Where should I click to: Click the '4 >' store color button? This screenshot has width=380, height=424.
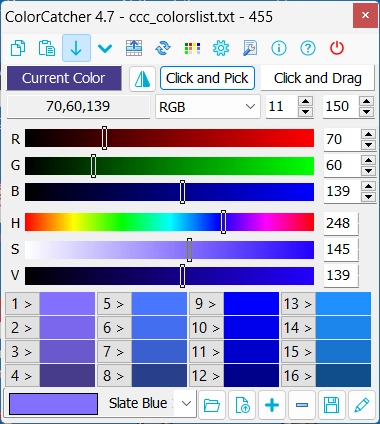point(22,376)
